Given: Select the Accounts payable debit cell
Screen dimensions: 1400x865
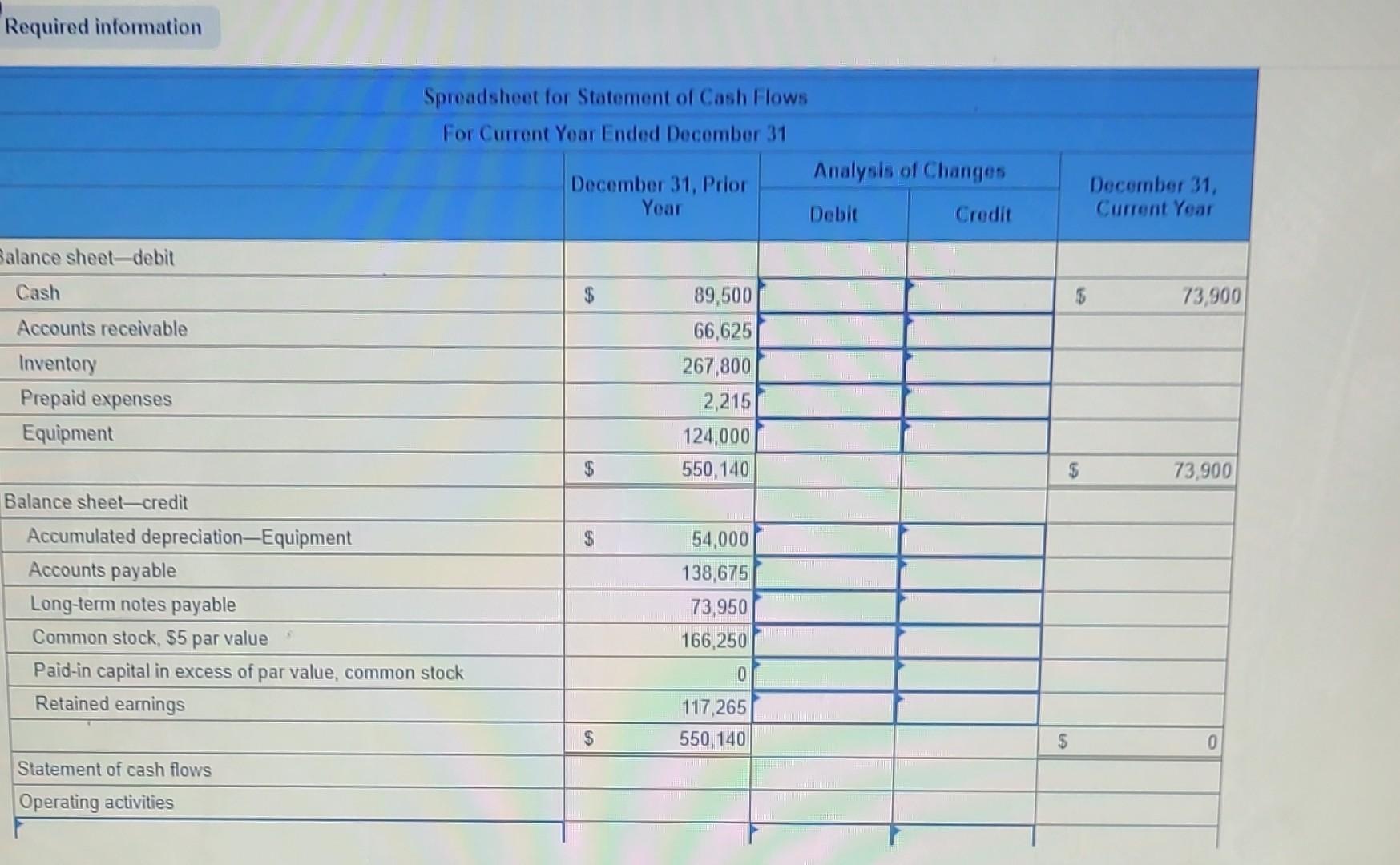Looking at the screenshot, I should (826, 573).
